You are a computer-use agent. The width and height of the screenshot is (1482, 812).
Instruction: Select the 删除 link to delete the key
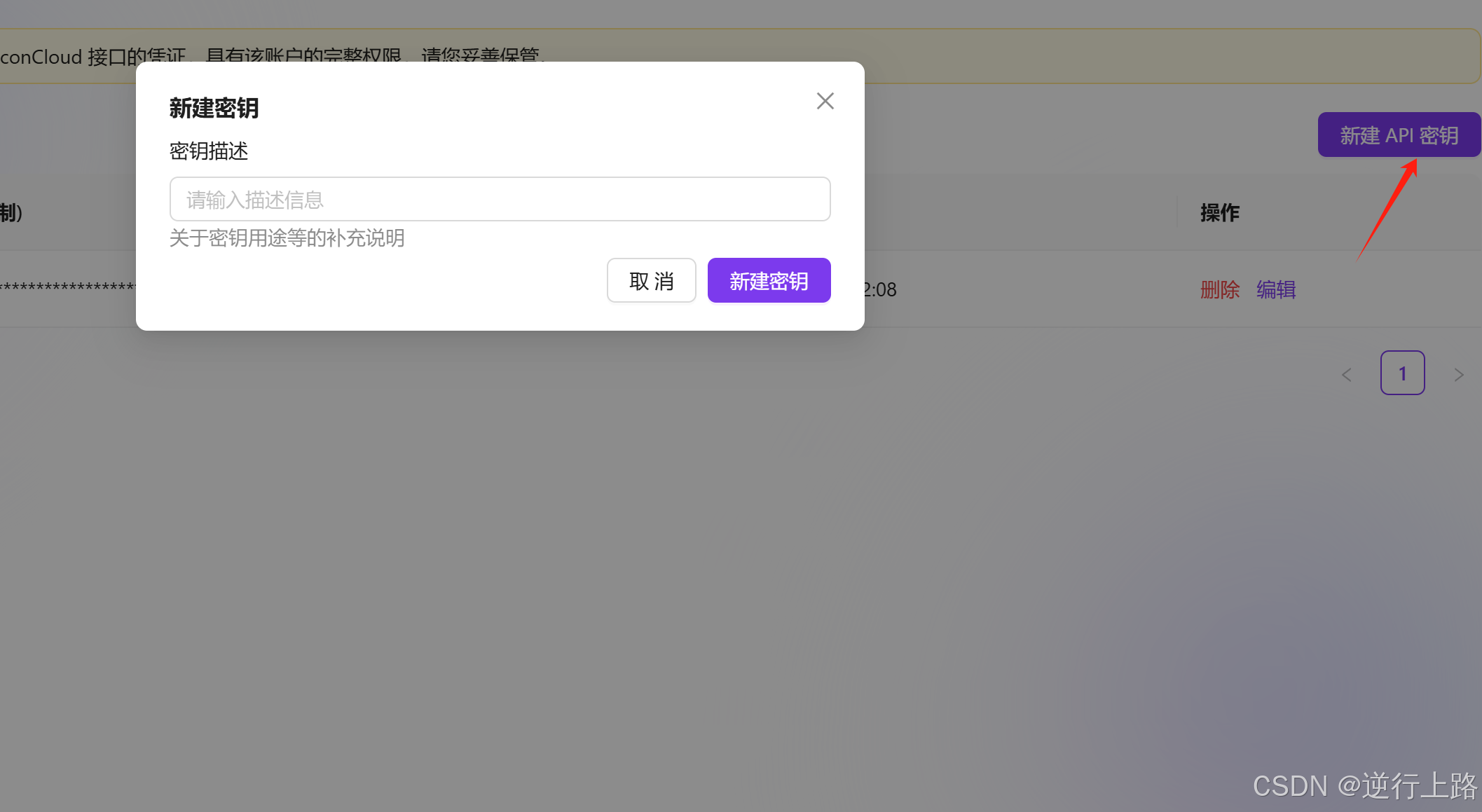(1220, 289)
